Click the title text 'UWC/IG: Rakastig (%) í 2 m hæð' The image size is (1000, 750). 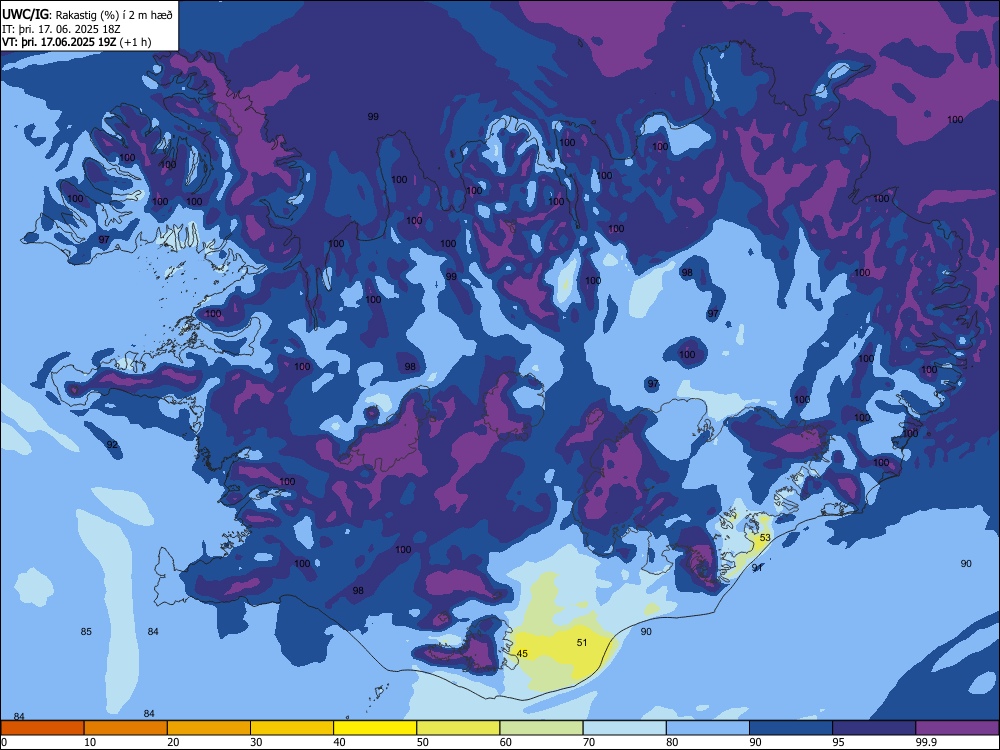(x=87, y=14)
